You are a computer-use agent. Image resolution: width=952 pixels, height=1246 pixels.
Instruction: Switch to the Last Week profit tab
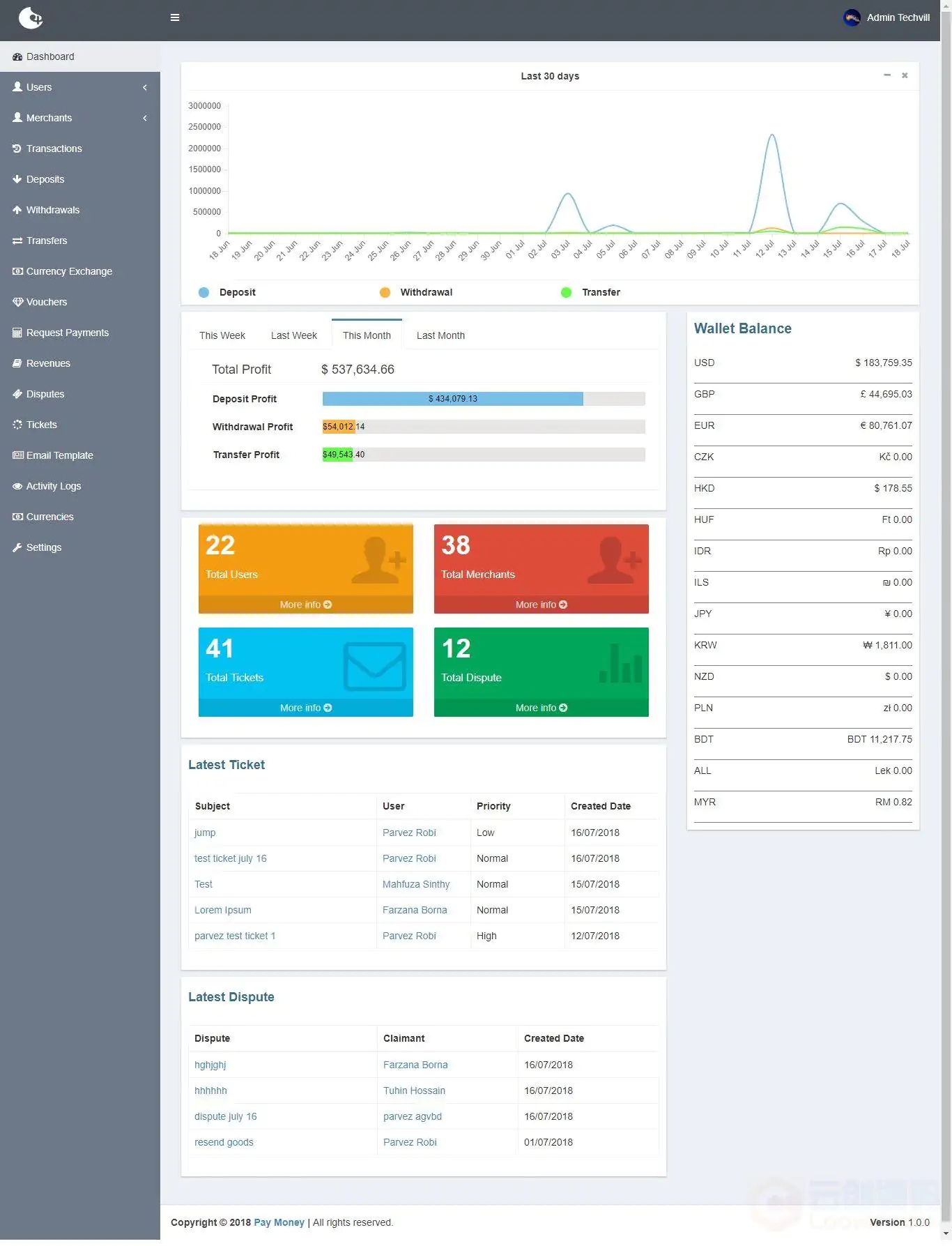pos(293,335)
